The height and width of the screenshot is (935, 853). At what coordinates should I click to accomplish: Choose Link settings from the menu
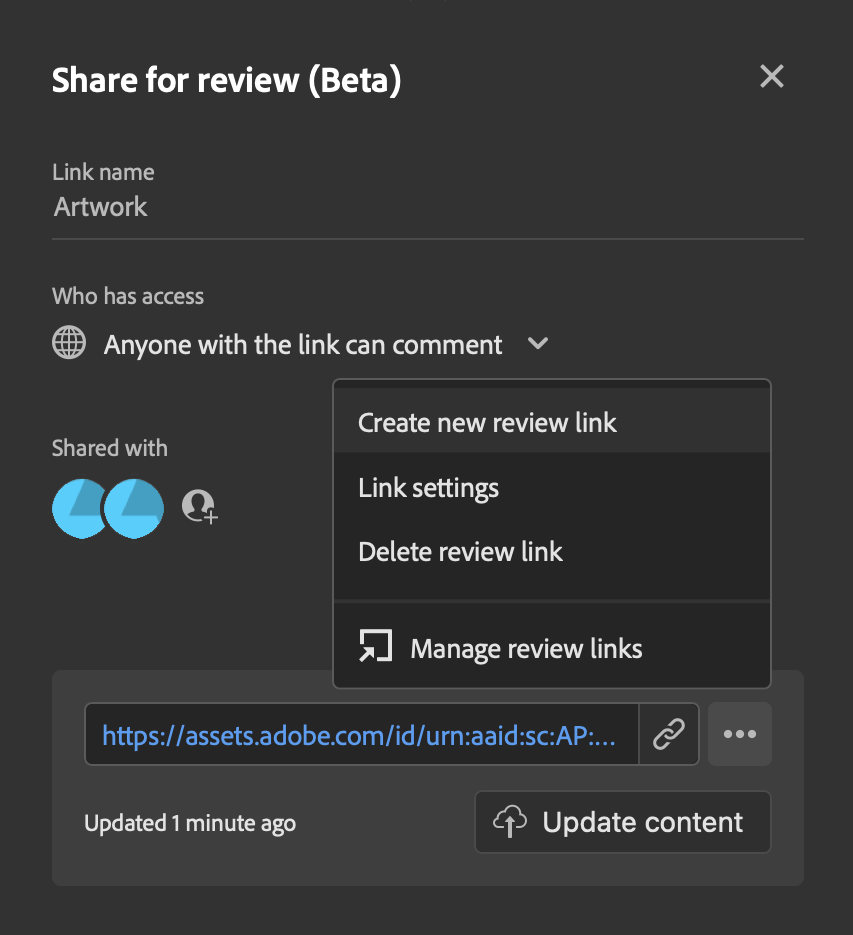tap(428, 488)
